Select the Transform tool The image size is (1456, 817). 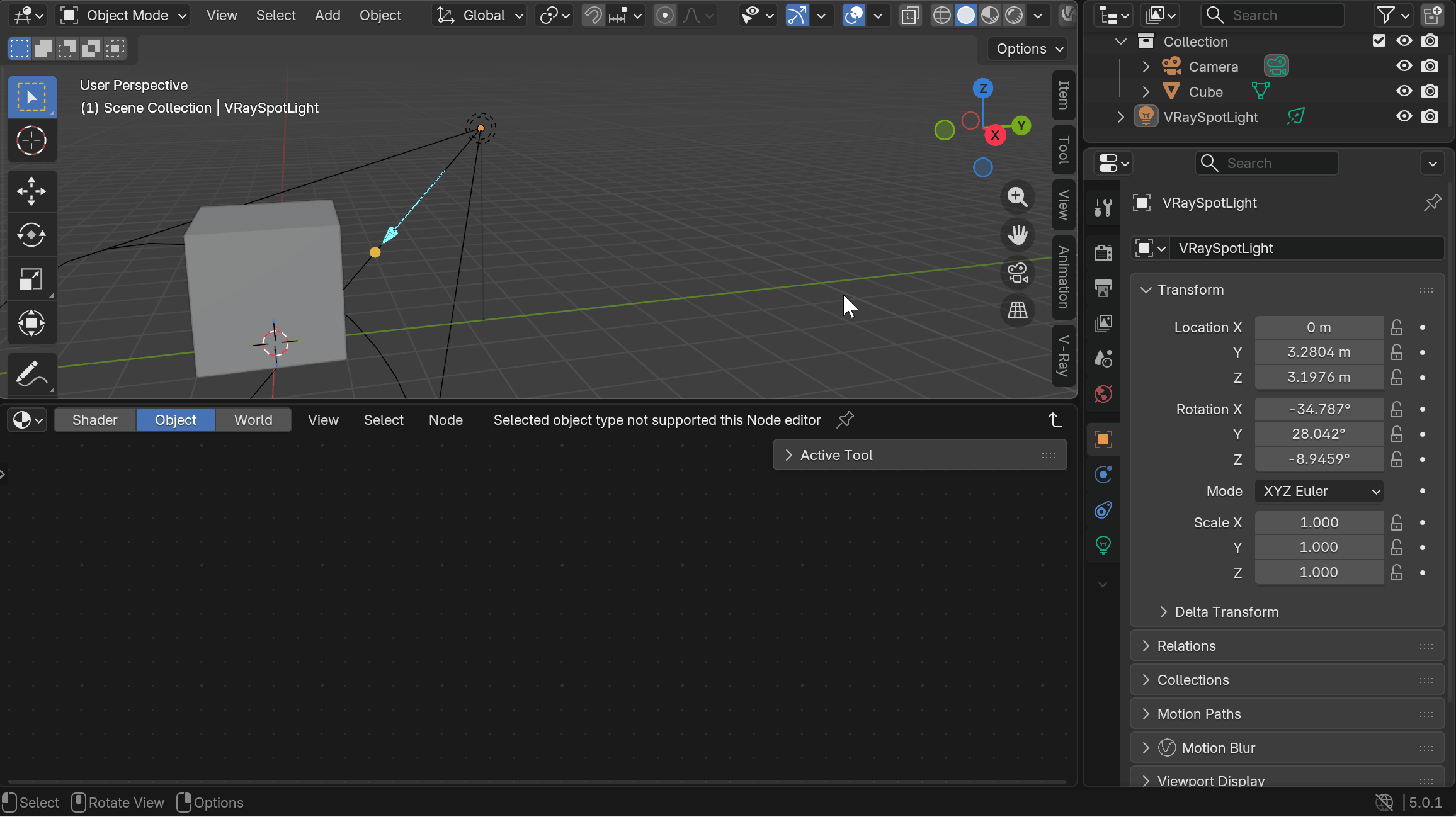31,324
